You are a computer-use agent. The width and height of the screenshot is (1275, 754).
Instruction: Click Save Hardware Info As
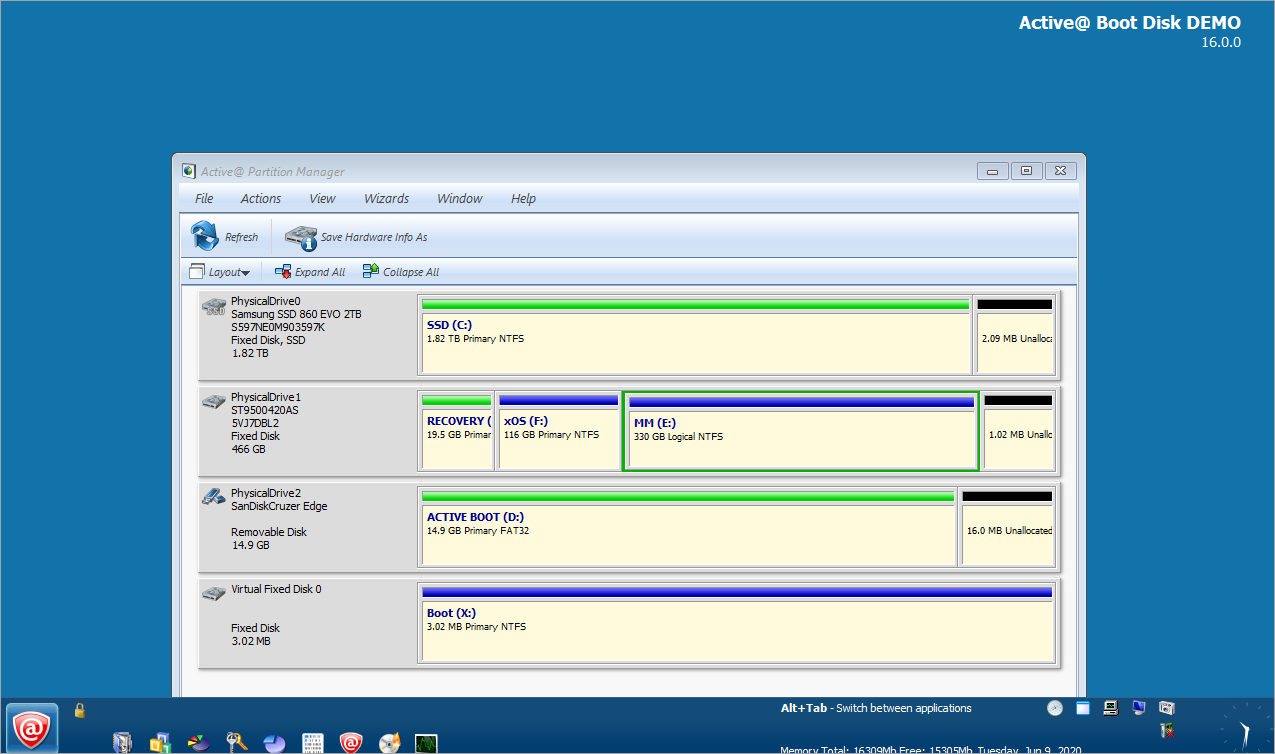tap(357, 237)
